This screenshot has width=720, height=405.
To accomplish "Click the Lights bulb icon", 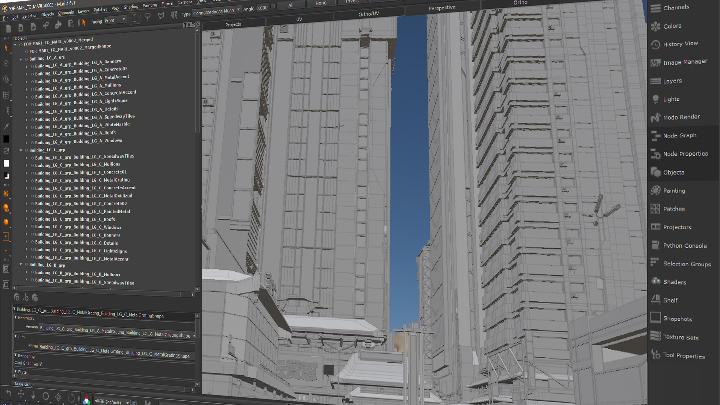I will 653,99.
